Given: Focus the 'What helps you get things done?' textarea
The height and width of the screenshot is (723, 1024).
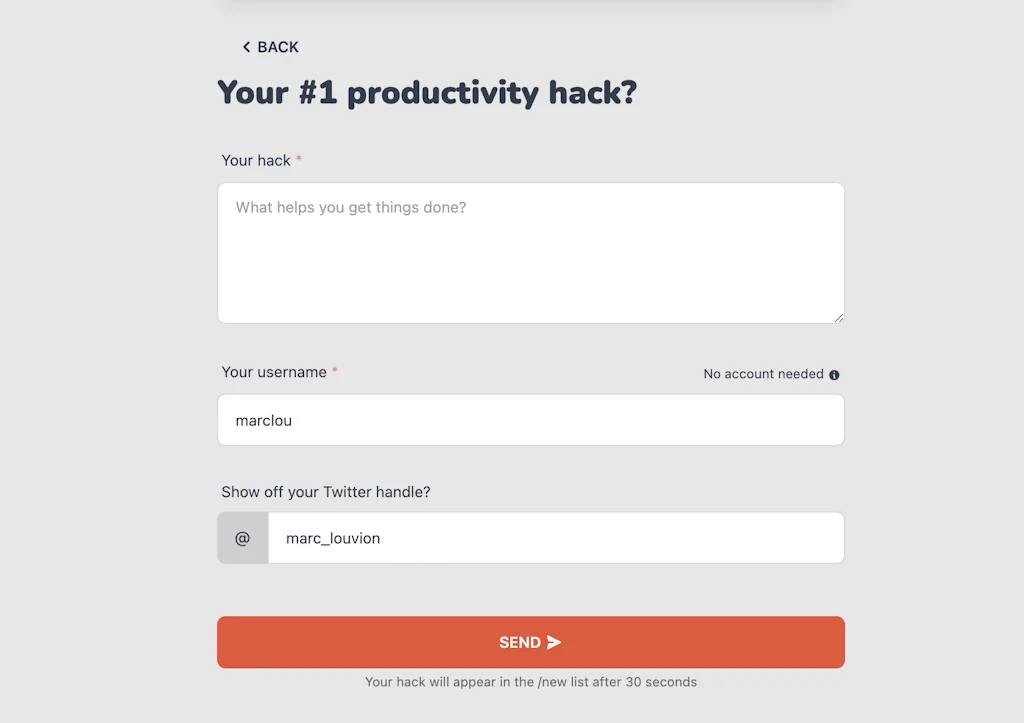Looking at the screenshot, I should pyautogui.click(x=530, y=250).
